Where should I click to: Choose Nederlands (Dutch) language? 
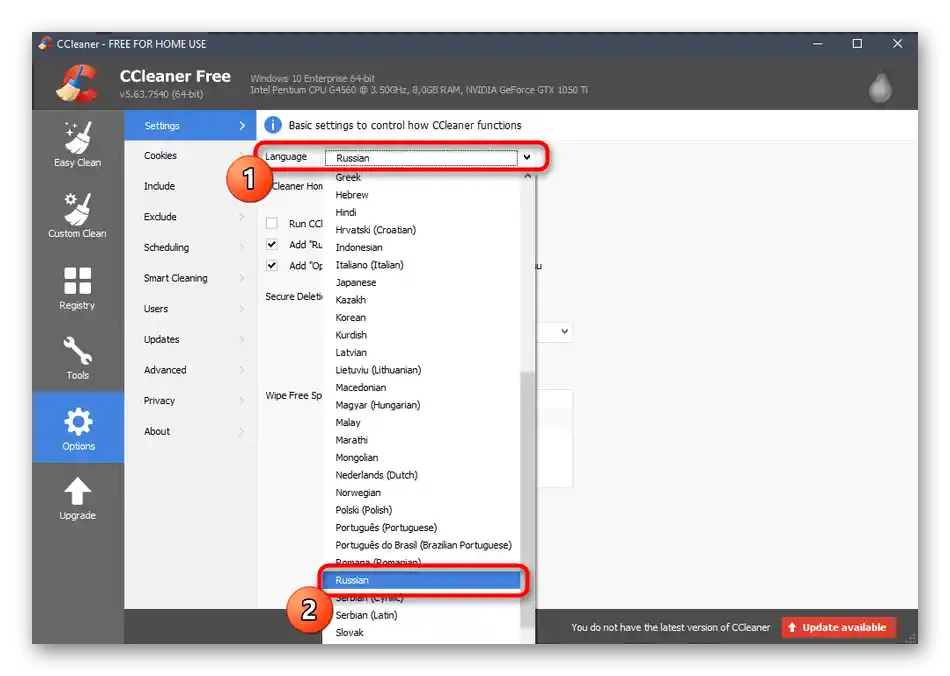pyautogui.click(x=421, y=476)
